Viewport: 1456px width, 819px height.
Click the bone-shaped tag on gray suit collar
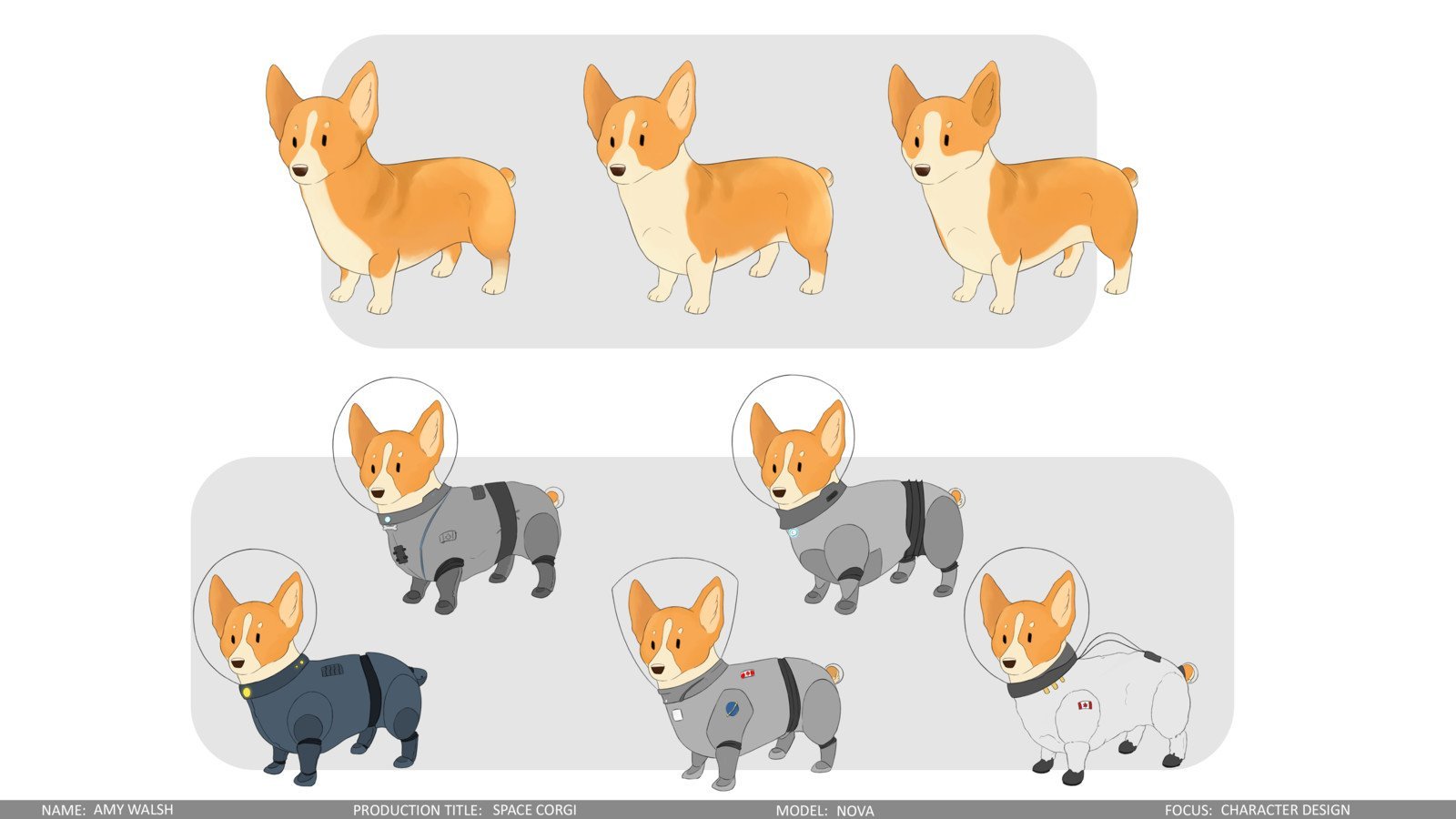(389, 526)
